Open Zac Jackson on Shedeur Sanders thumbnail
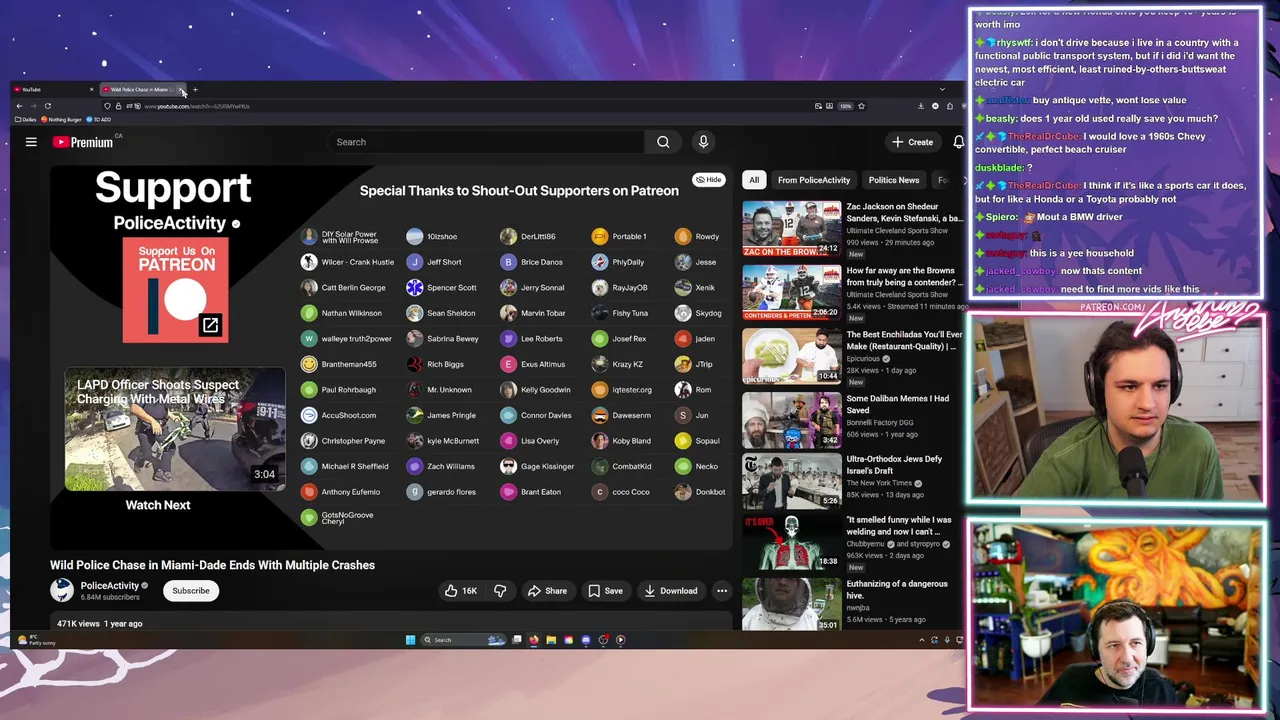 (x=792, y=228)
